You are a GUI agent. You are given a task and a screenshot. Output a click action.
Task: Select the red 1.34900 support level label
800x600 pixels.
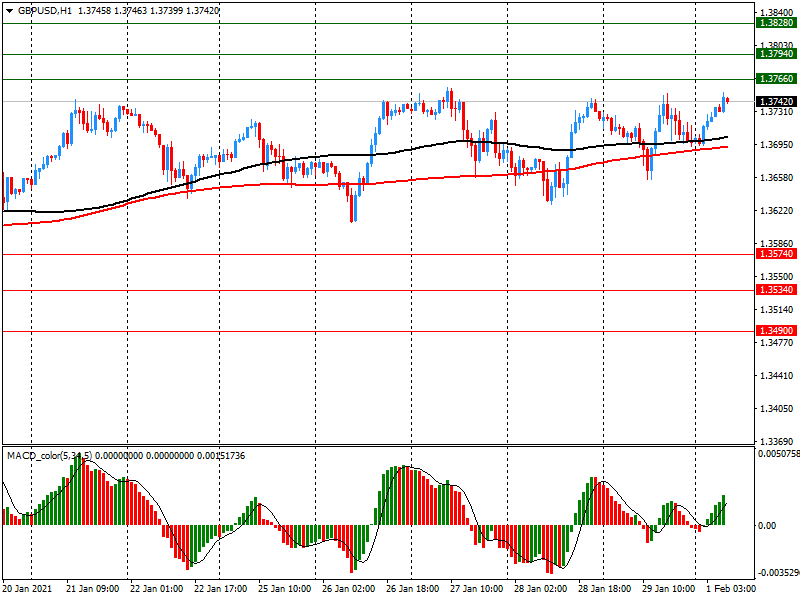[776, 331]
